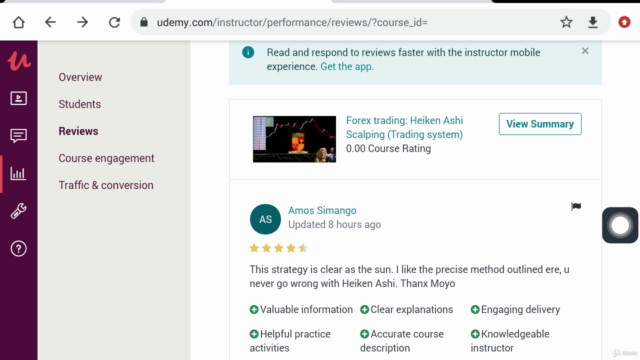Dismiss the instructor mobile app banner

(585, 51)
